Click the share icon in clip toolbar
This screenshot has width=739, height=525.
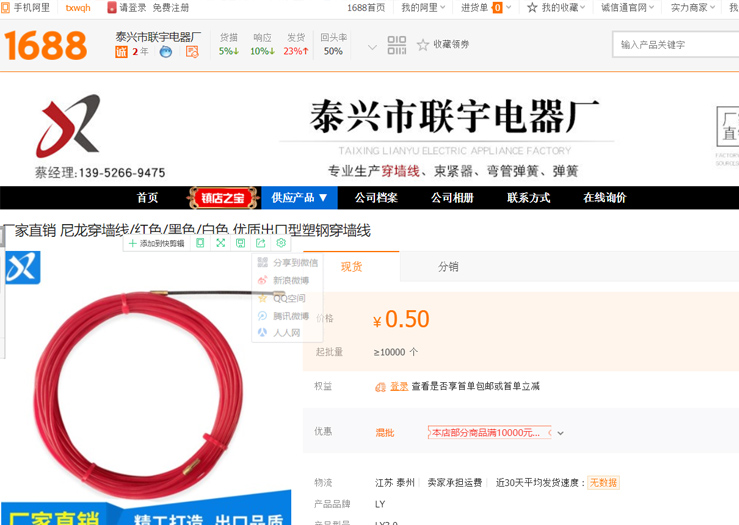[261, 243]
